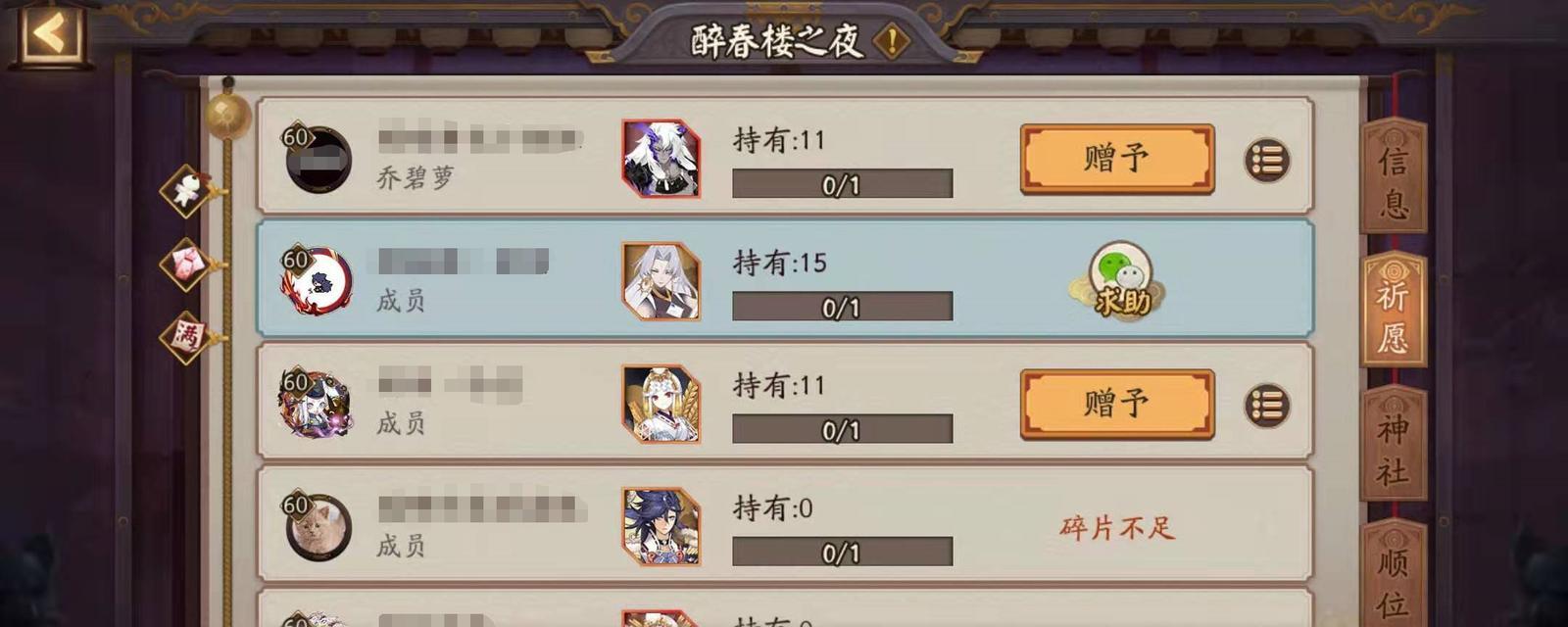Click the 碎片不足 red text
Image resolution: width=1568 pixels, height=627 pixels.
[1117, 528]
